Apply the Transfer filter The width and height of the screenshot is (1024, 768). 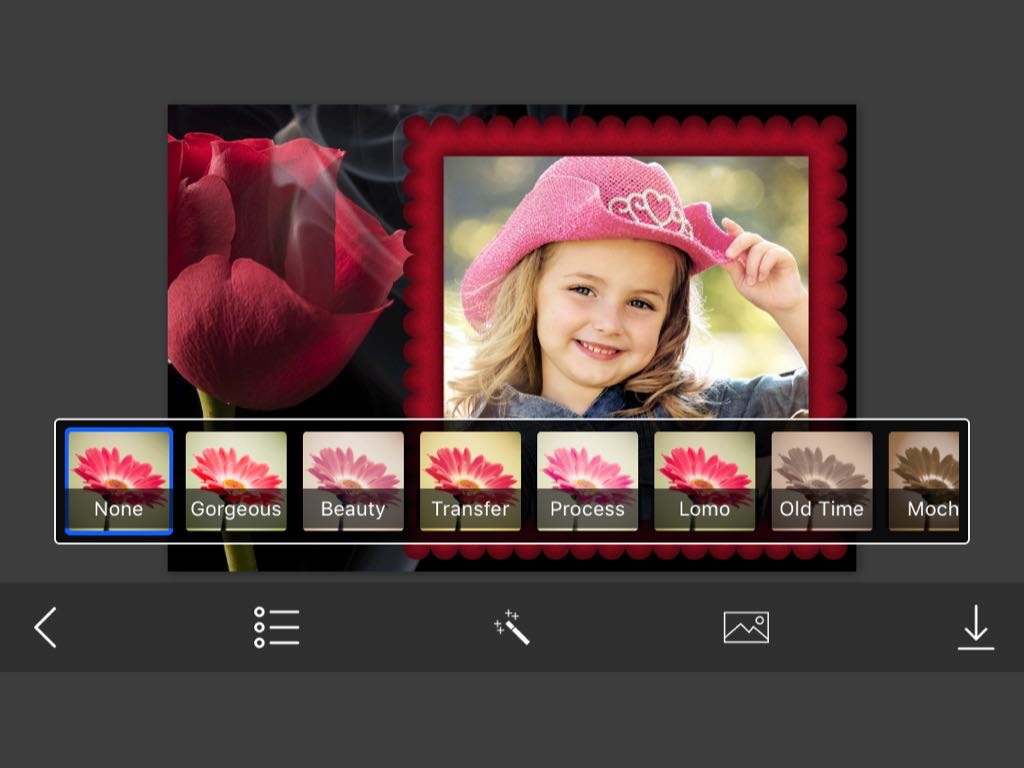click(x=470, y=481)
